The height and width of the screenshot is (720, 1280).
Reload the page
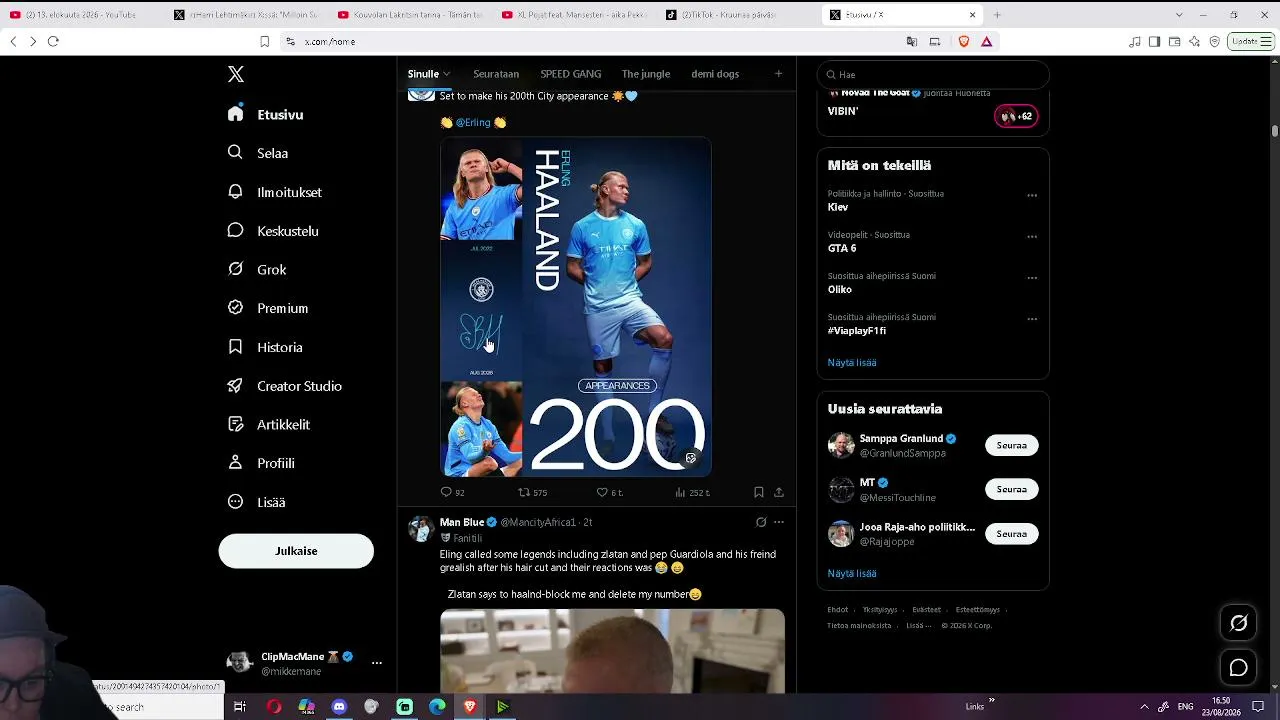[53, 41]
